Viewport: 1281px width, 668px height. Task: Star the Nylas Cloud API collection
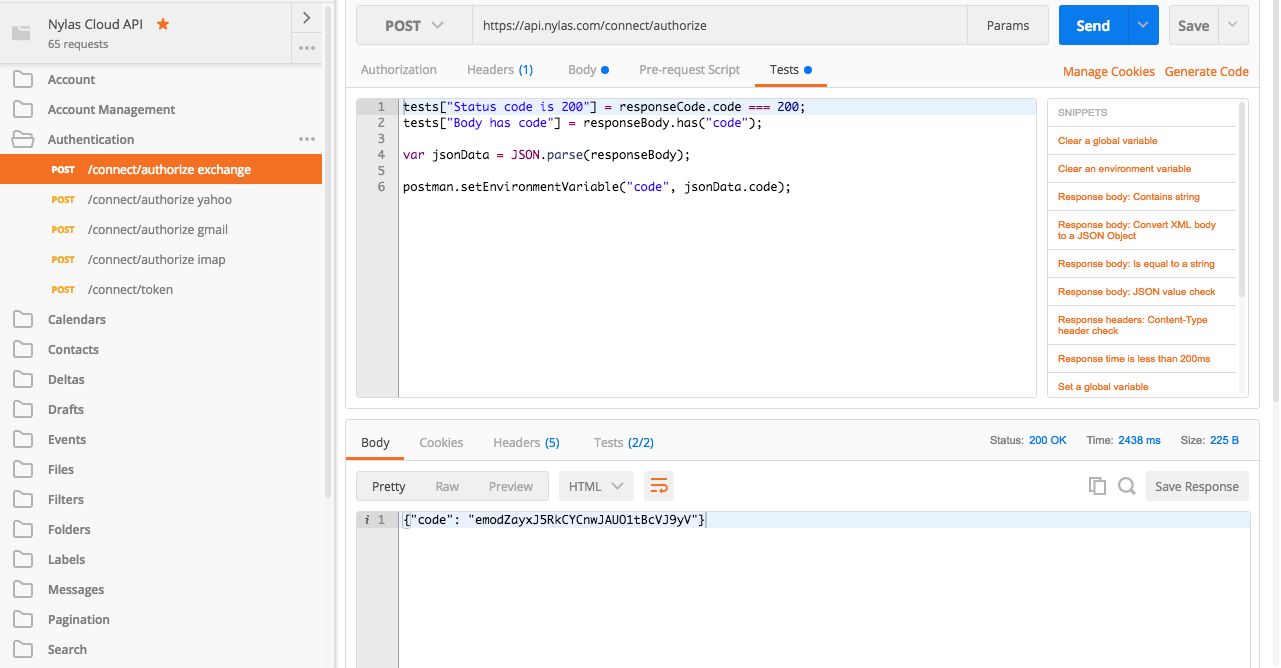click(x=163, y=24)
